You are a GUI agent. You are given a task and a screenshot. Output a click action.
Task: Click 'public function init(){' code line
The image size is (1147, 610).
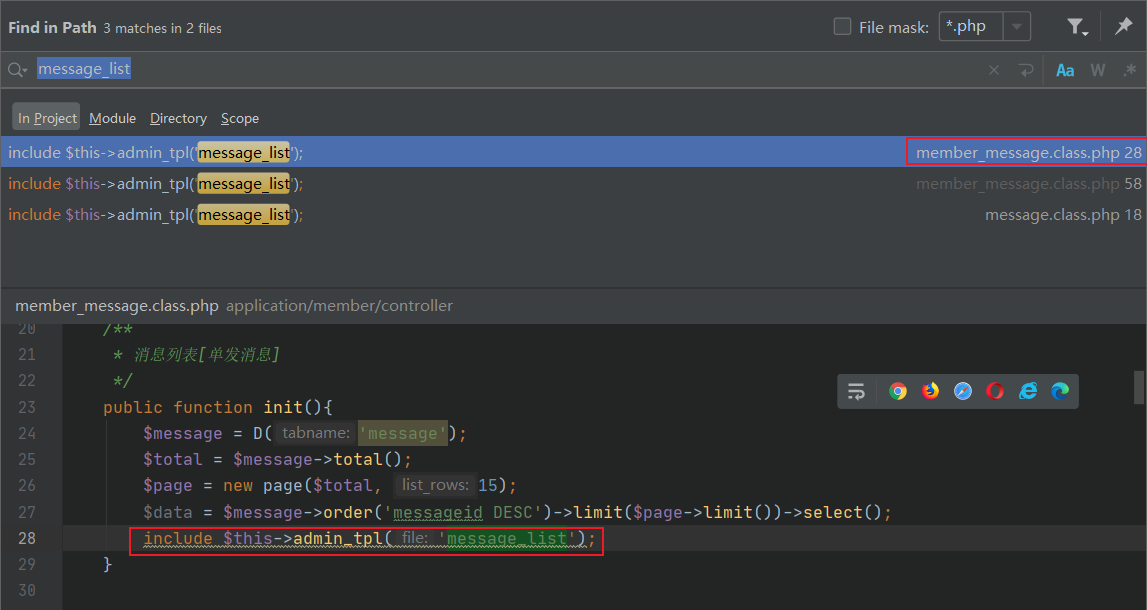(x=217, y=407)
